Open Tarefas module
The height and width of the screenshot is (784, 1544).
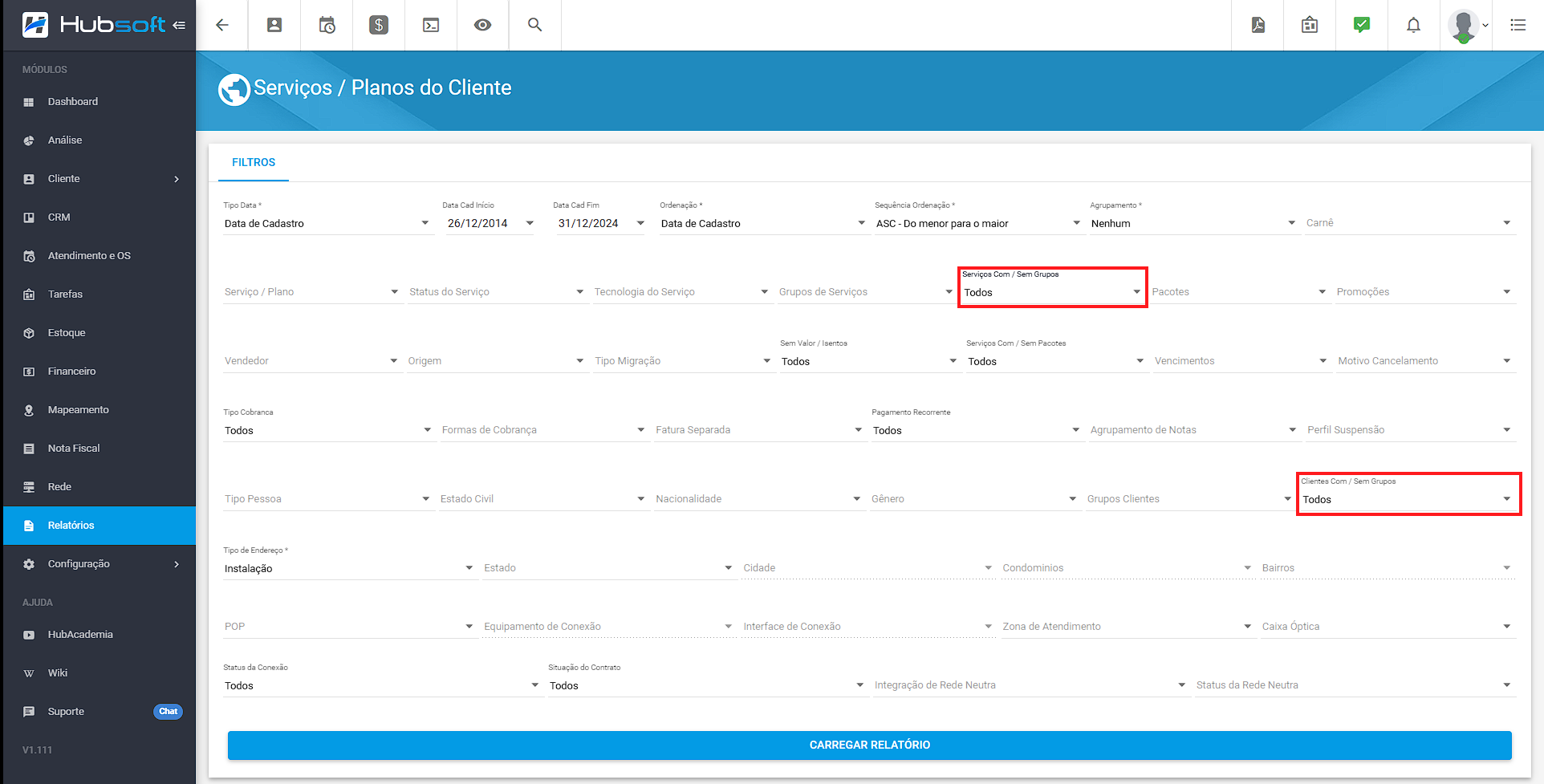click(x=100, y=295)
